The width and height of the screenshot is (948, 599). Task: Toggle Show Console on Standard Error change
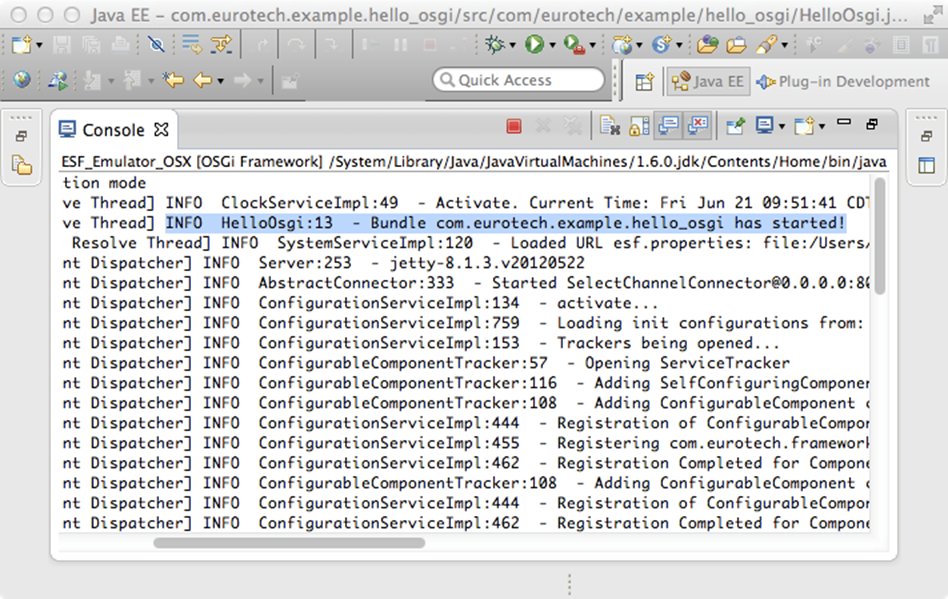(698, 126)
